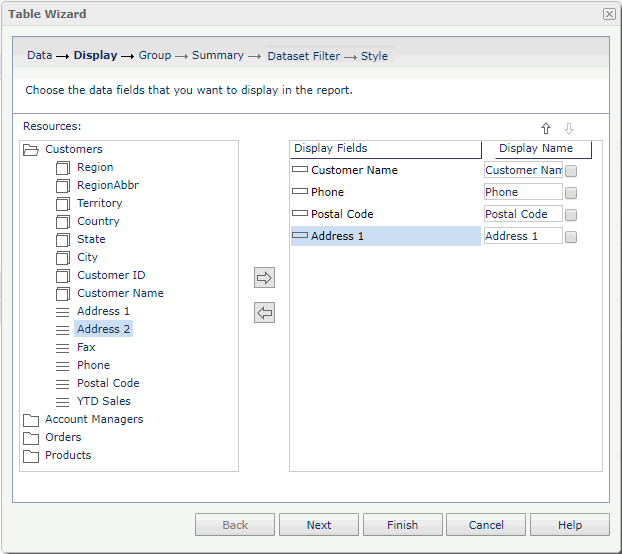Click the Address 2 lines icon

(x=62, y=330)
